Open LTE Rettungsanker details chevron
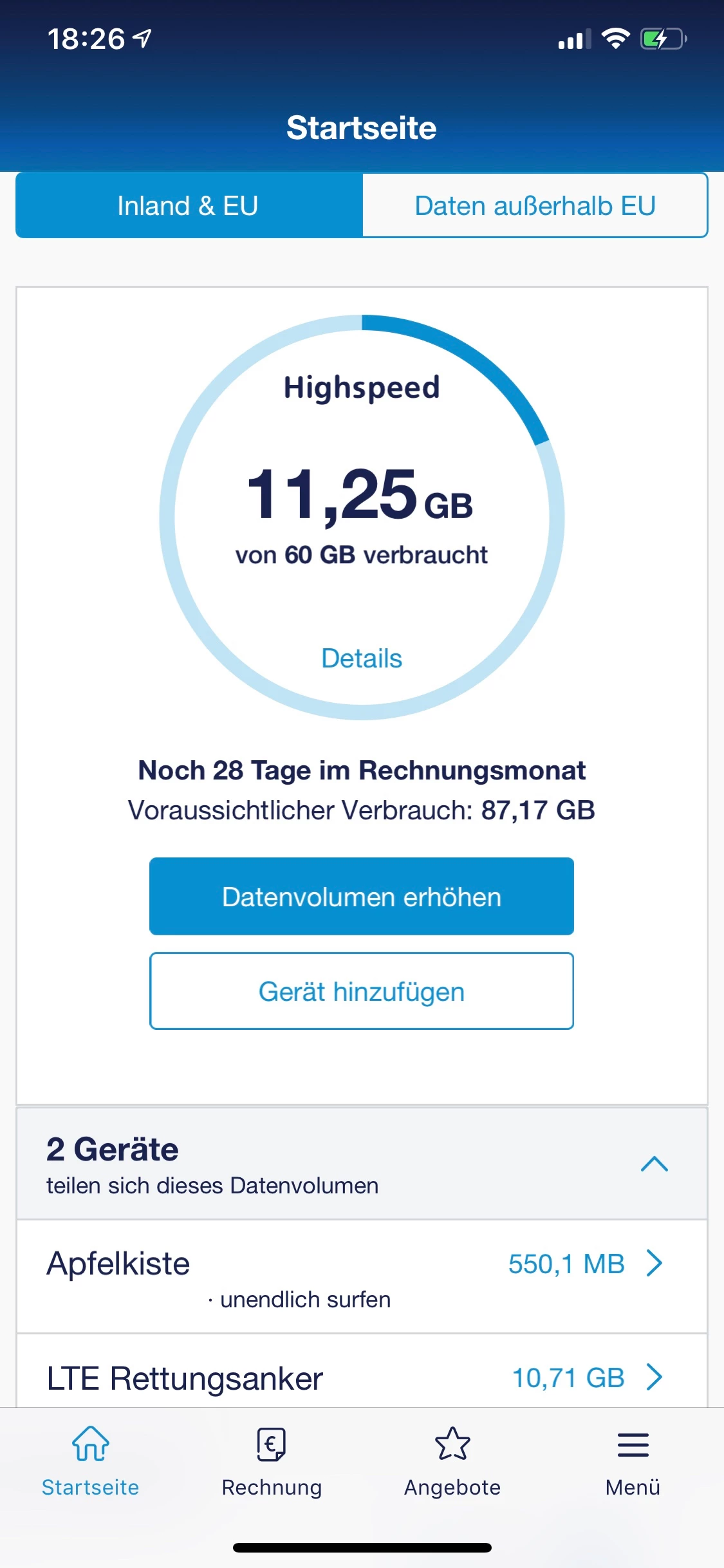This screenshot has height=1568, width=724. [x=654, y=1377]
